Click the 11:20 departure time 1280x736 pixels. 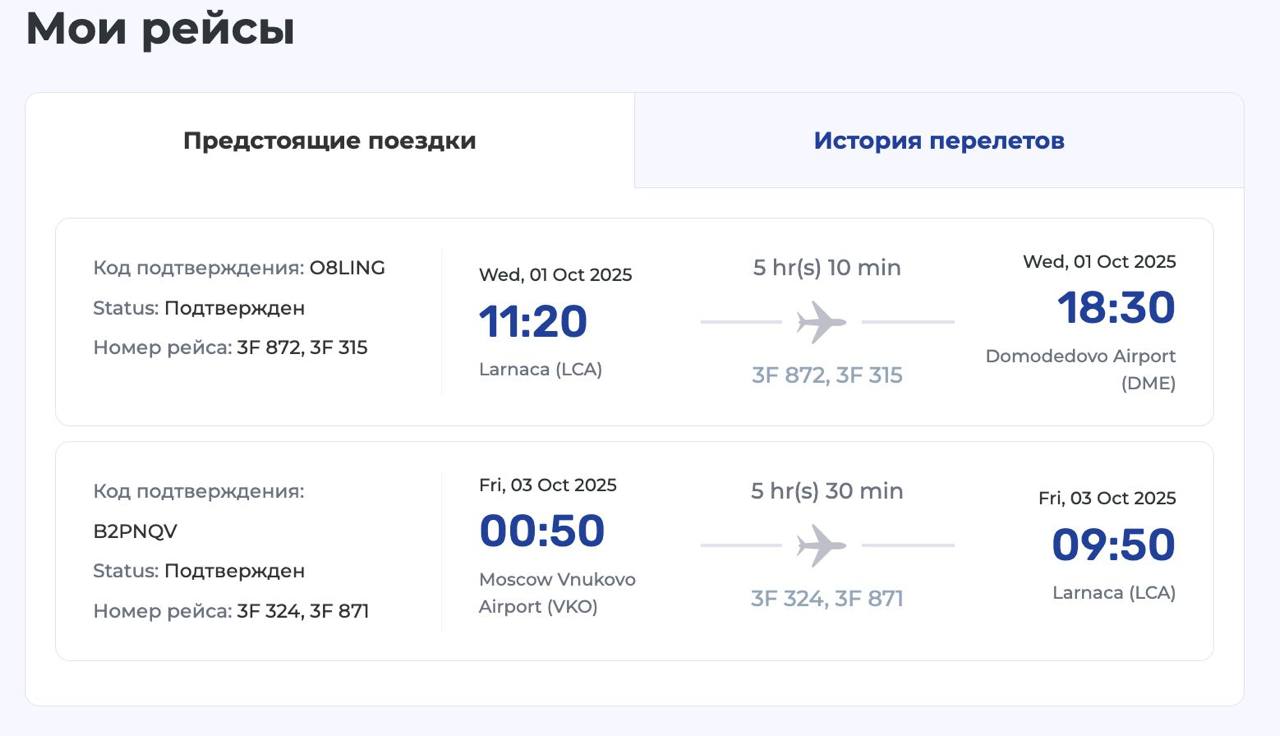pos(533,321)
